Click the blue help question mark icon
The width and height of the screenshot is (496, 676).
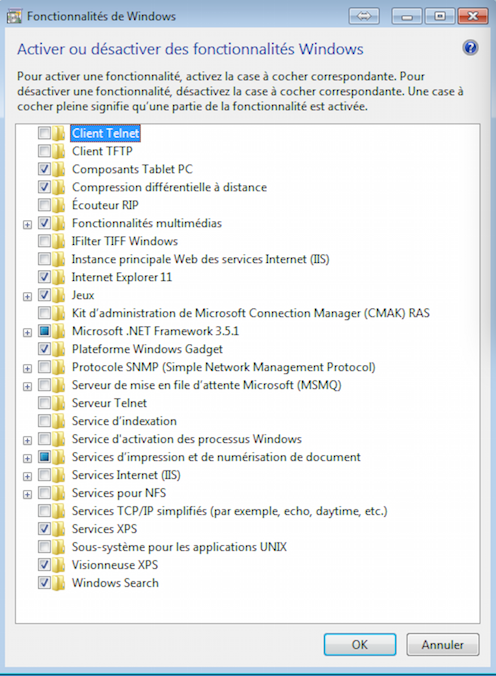pyautogui.click(x=470, y=47)
